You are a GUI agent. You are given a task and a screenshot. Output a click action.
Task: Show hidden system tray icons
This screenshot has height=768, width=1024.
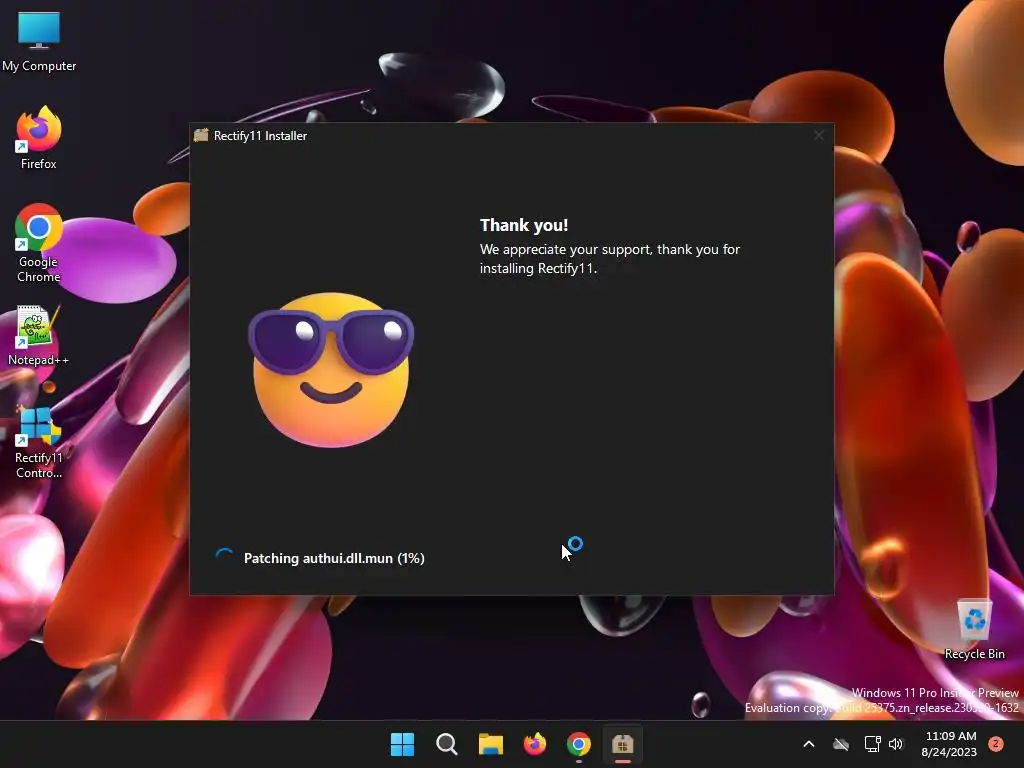point(808,744)
